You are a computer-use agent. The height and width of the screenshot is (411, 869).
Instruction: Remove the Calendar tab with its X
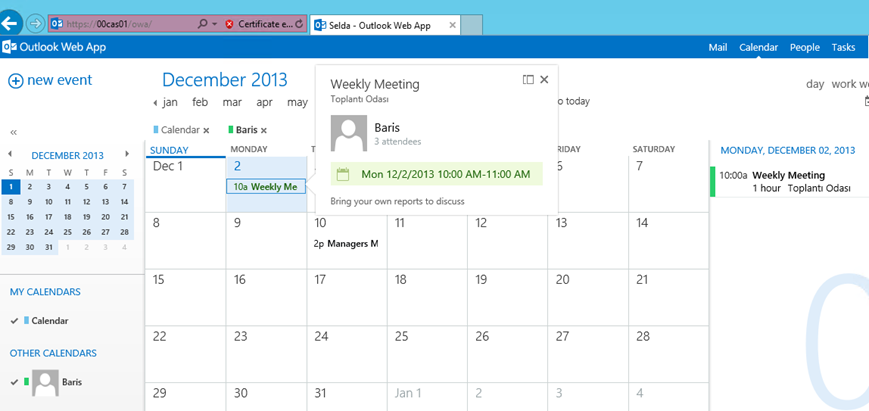click(x=206, y=130)
